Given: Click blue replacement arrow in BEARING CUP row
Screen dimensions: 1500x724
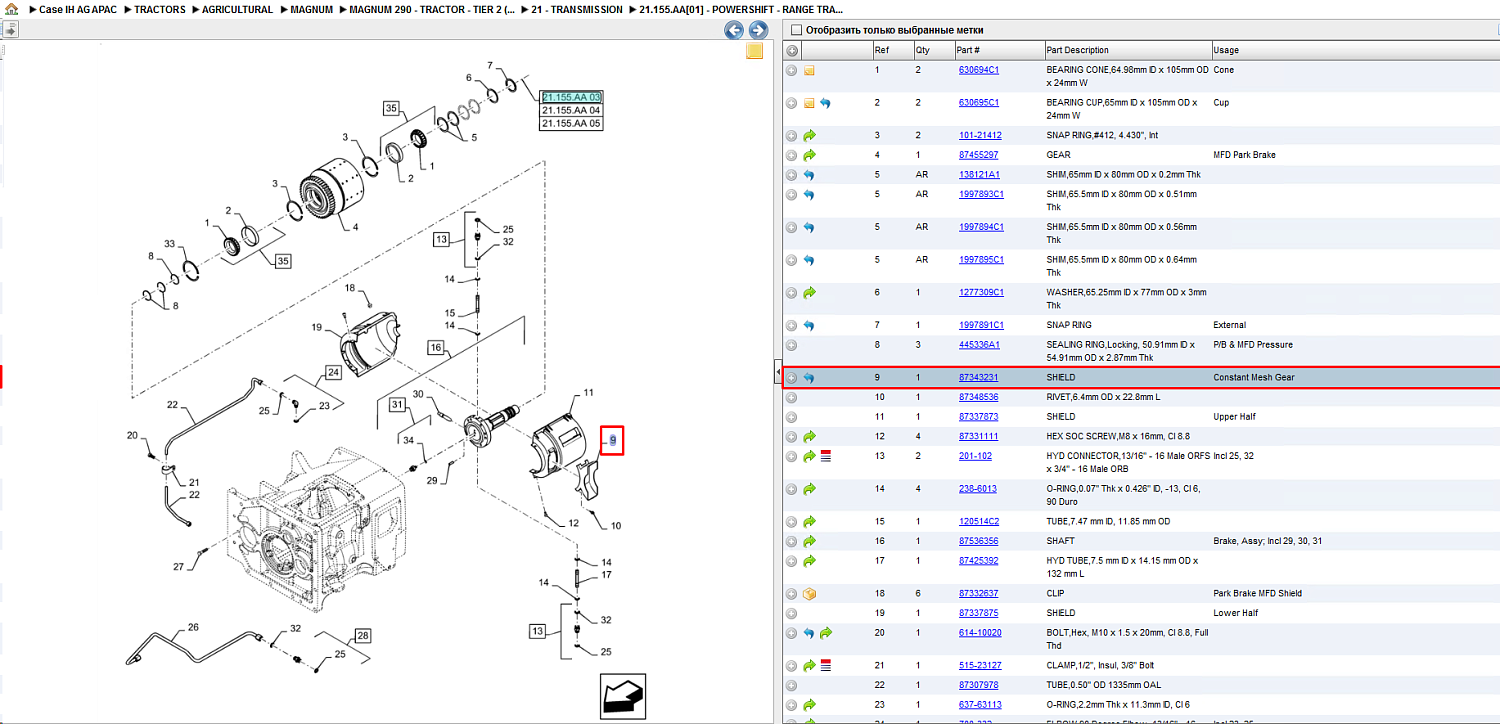Looking at the screenshot, I should [x=826, y=103].
